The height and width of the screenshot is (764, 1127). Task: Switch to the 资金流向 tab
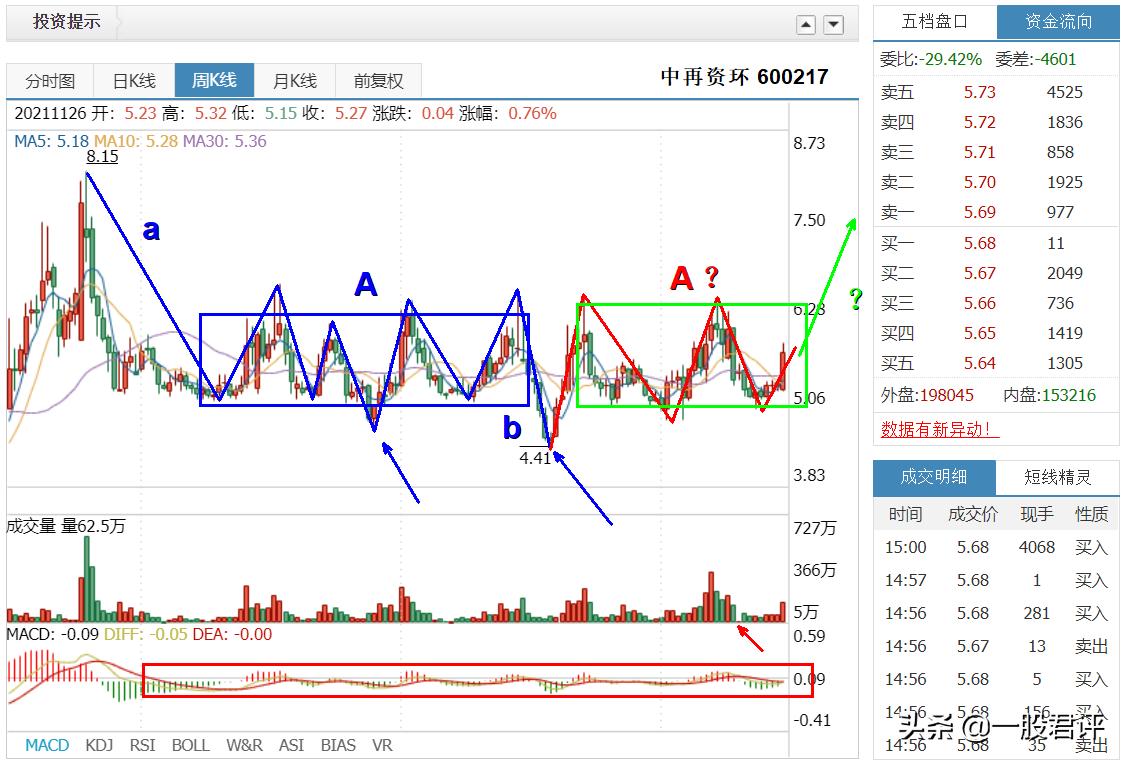1058,22
